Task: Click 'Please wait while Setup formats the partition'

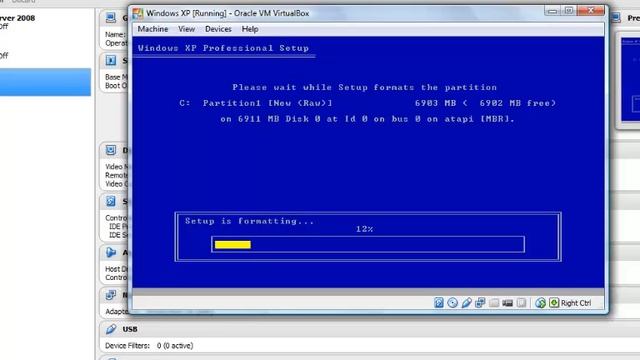Action: tap(364, 87)
